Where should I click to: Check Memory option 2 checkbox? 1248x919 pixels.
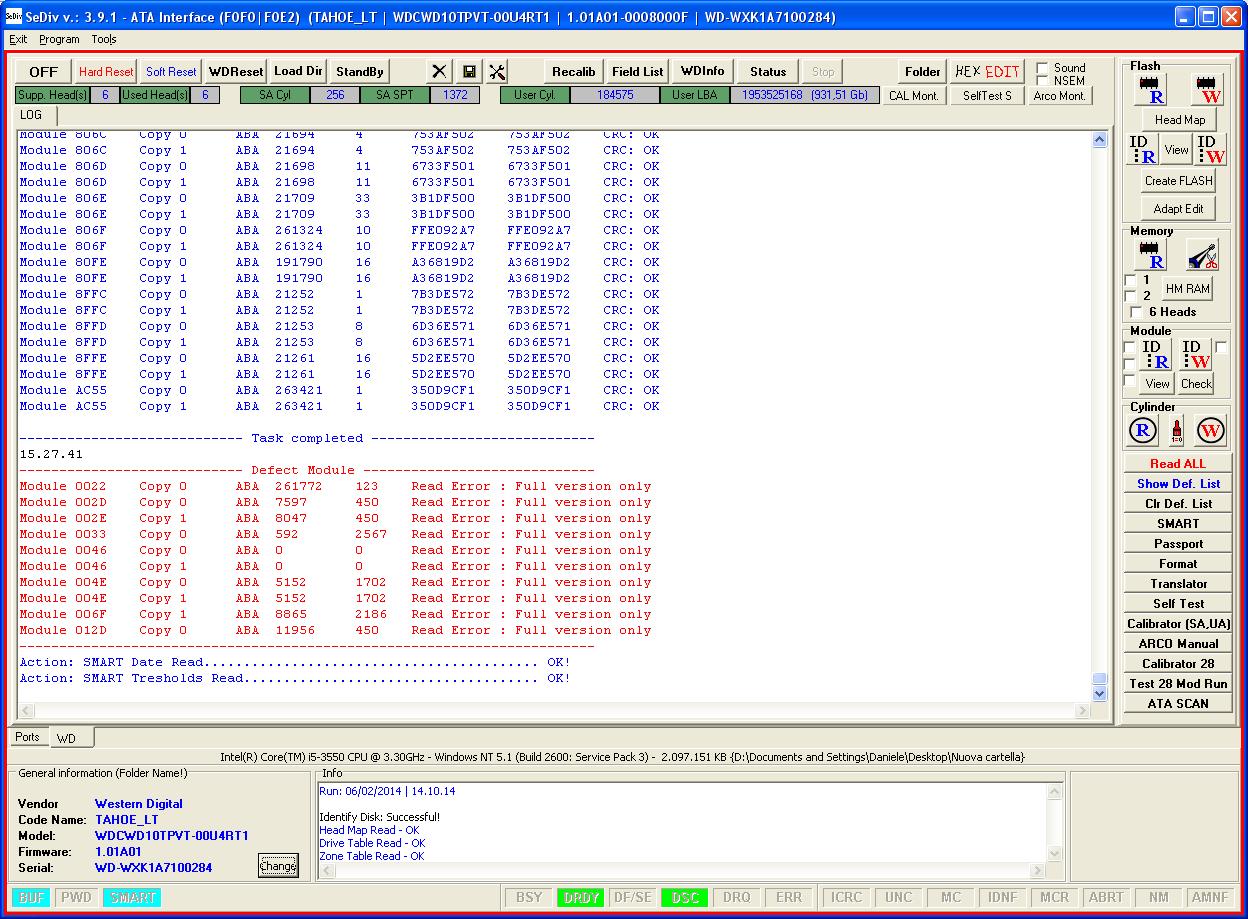[1130, 296]
